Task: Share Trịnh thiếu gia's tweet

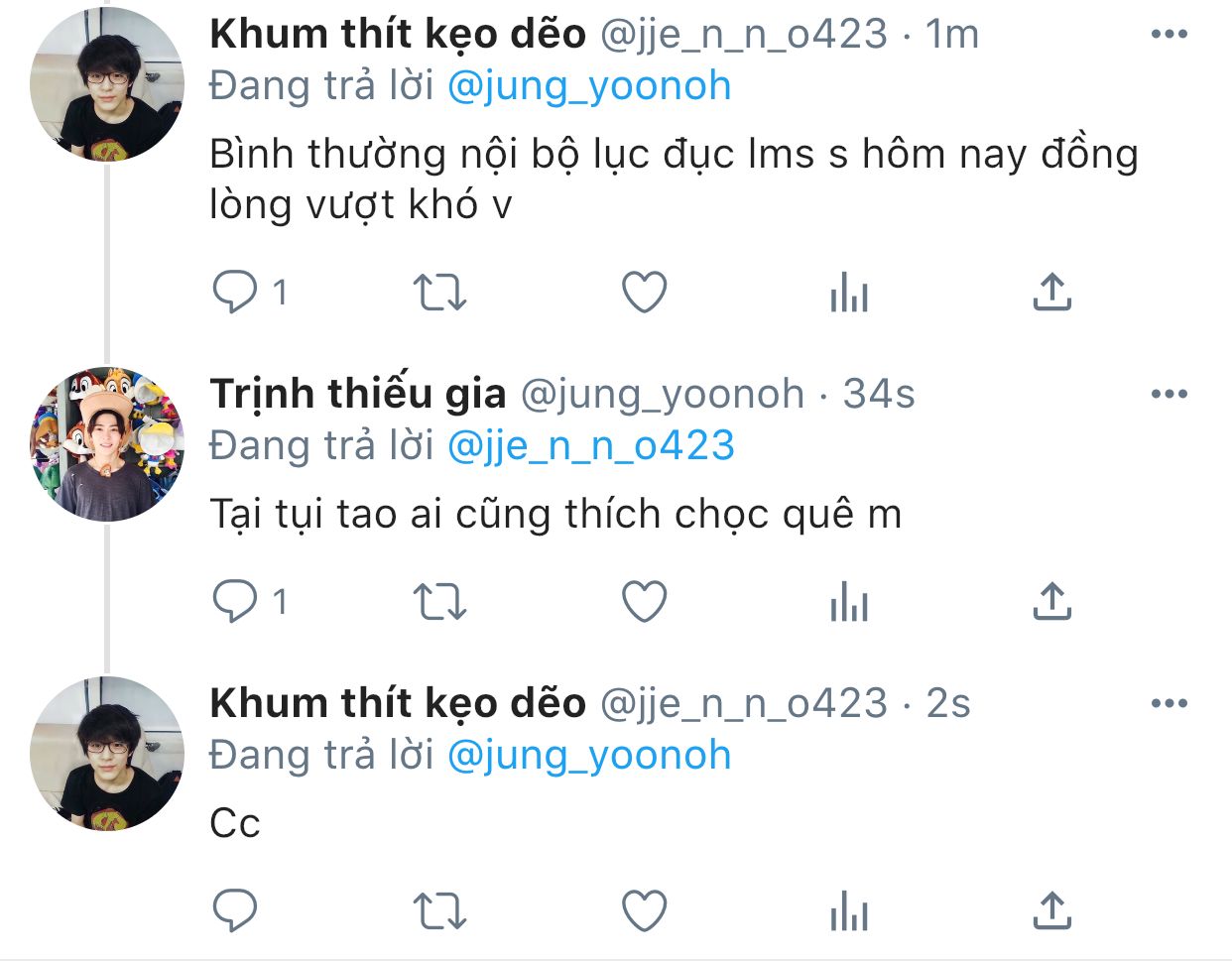Action: tap(1051, 601)
